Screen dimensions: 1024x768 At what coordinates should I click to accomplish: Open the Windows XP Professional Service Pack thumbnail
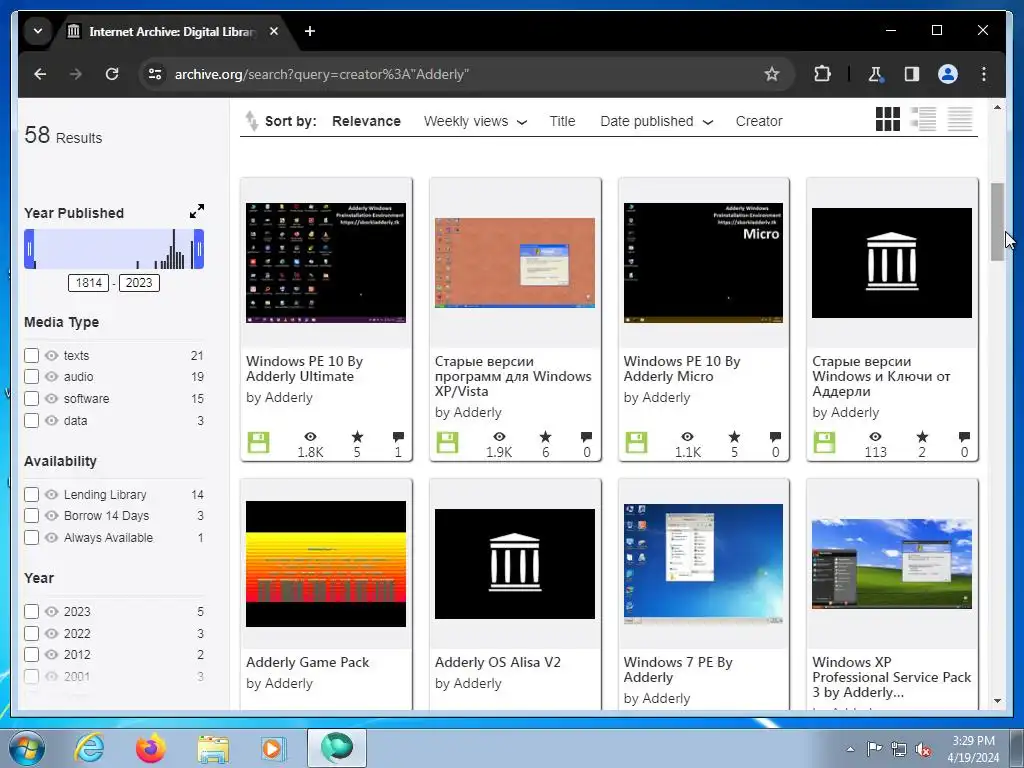(x=891, y=564)
